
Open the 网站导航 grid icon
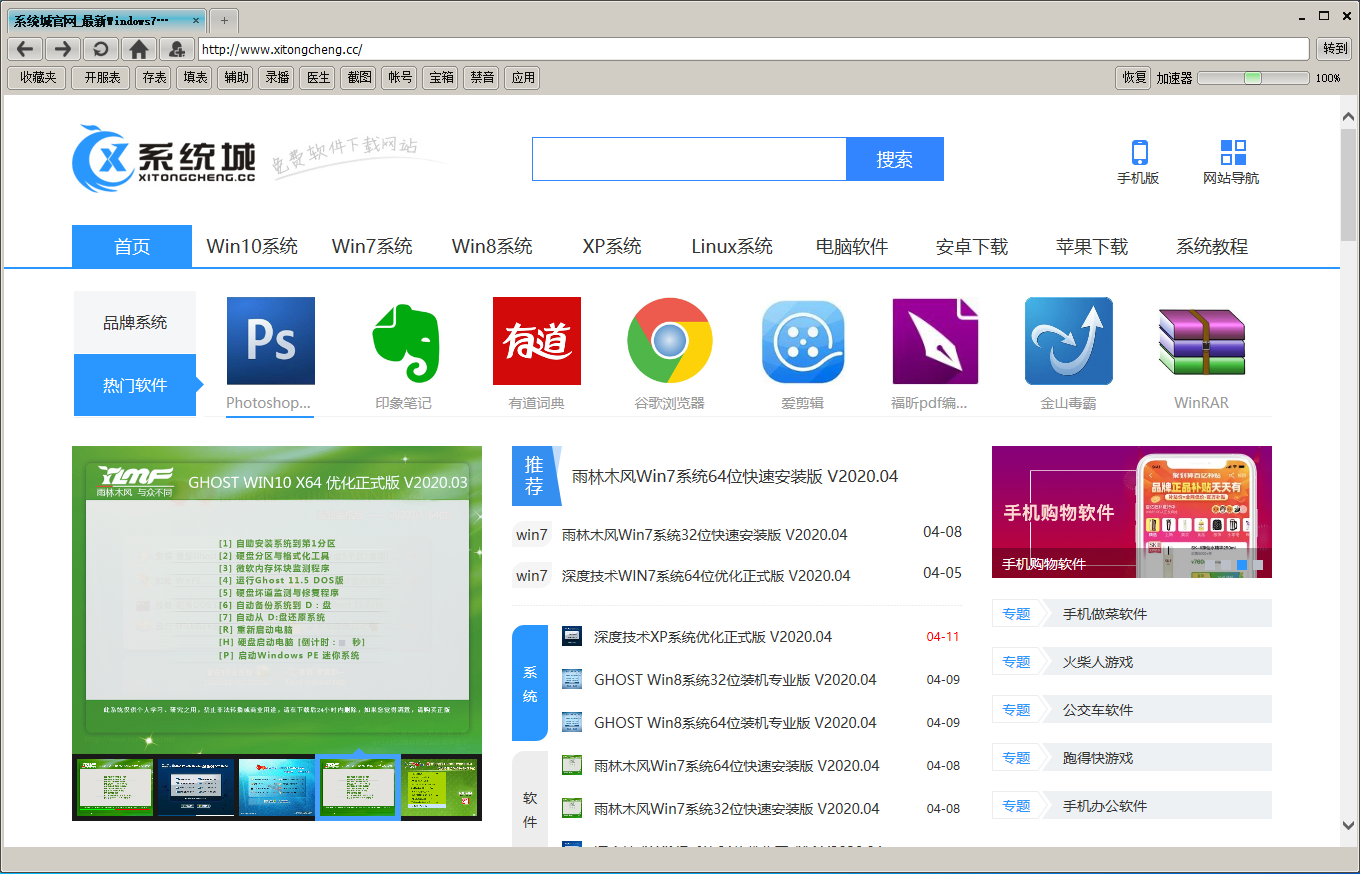click(x=1233, y=153)
